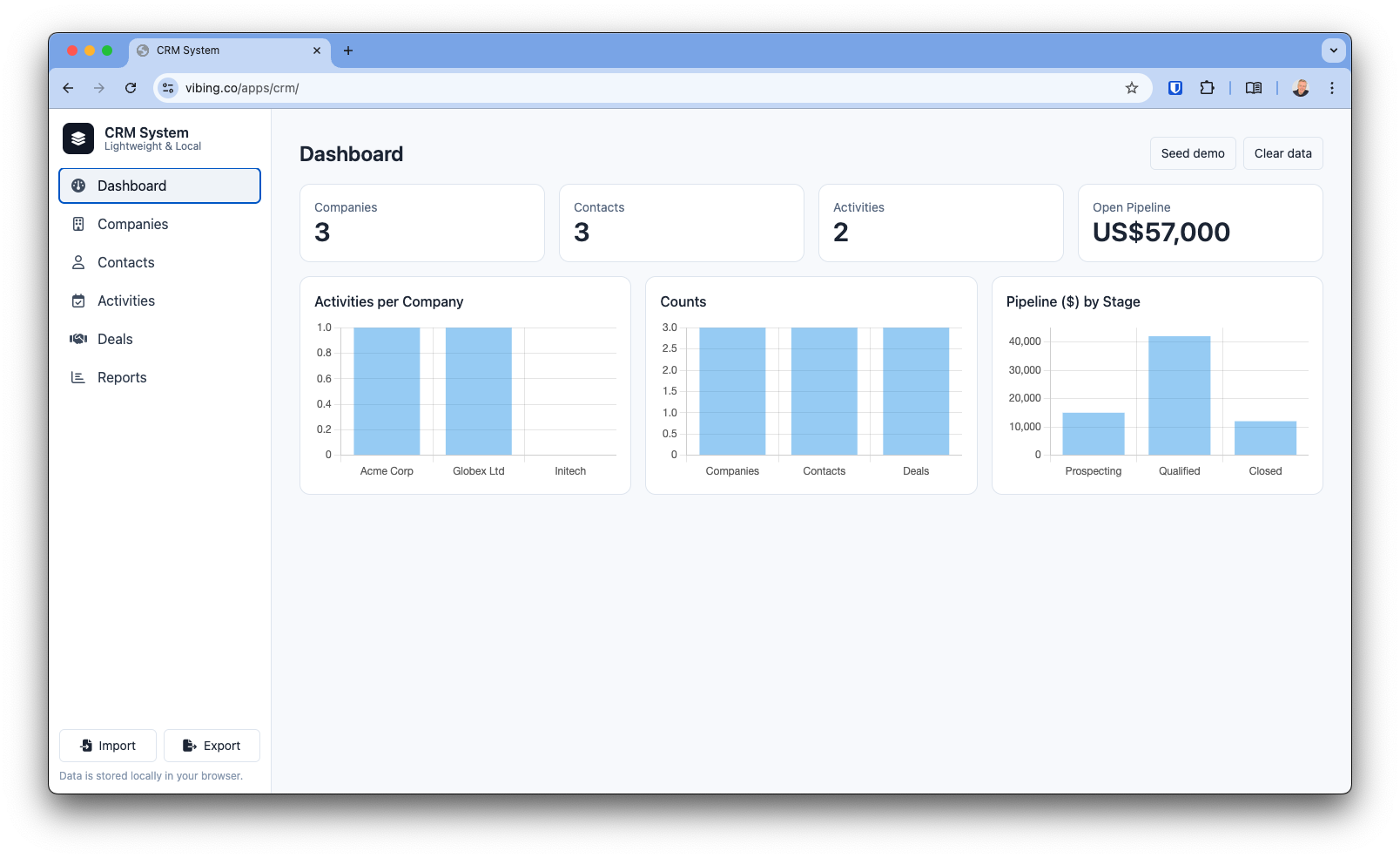The image size is (1400, 858).
Task: Select the Dashboard gauge icon
Action: [x=78, y=186]
